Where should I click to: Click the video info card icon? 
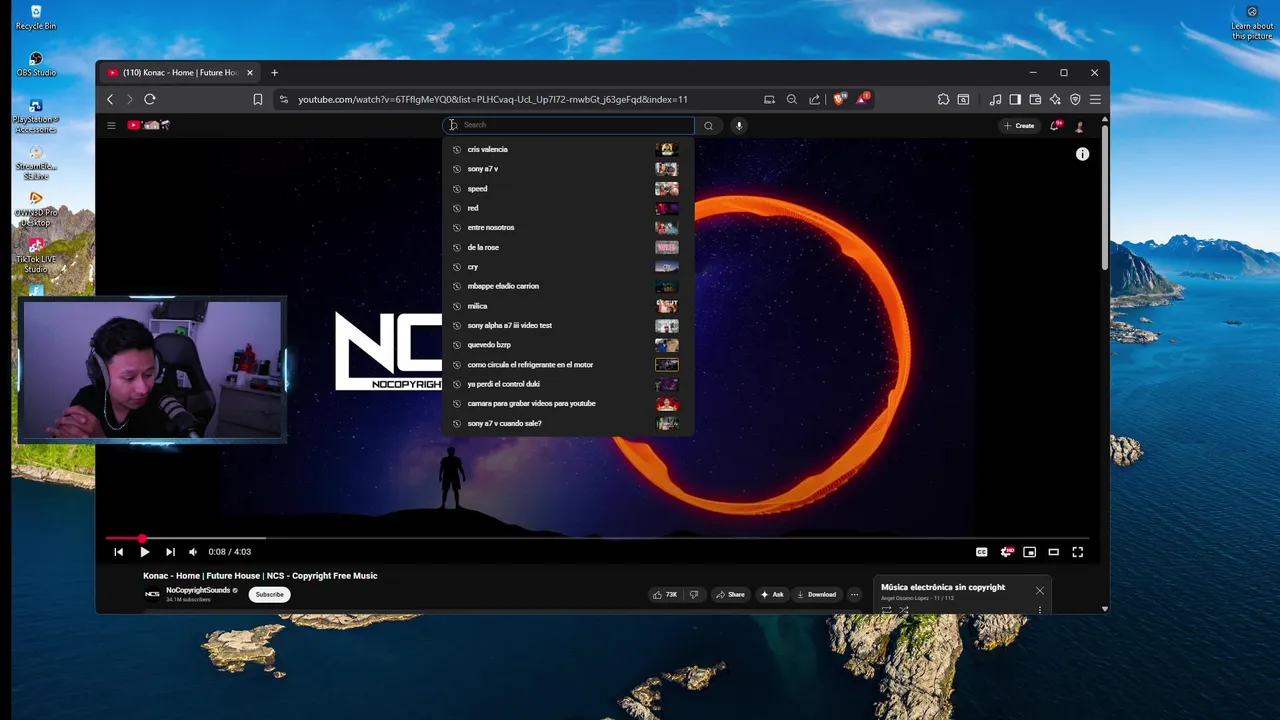[x=1082, y=154]
